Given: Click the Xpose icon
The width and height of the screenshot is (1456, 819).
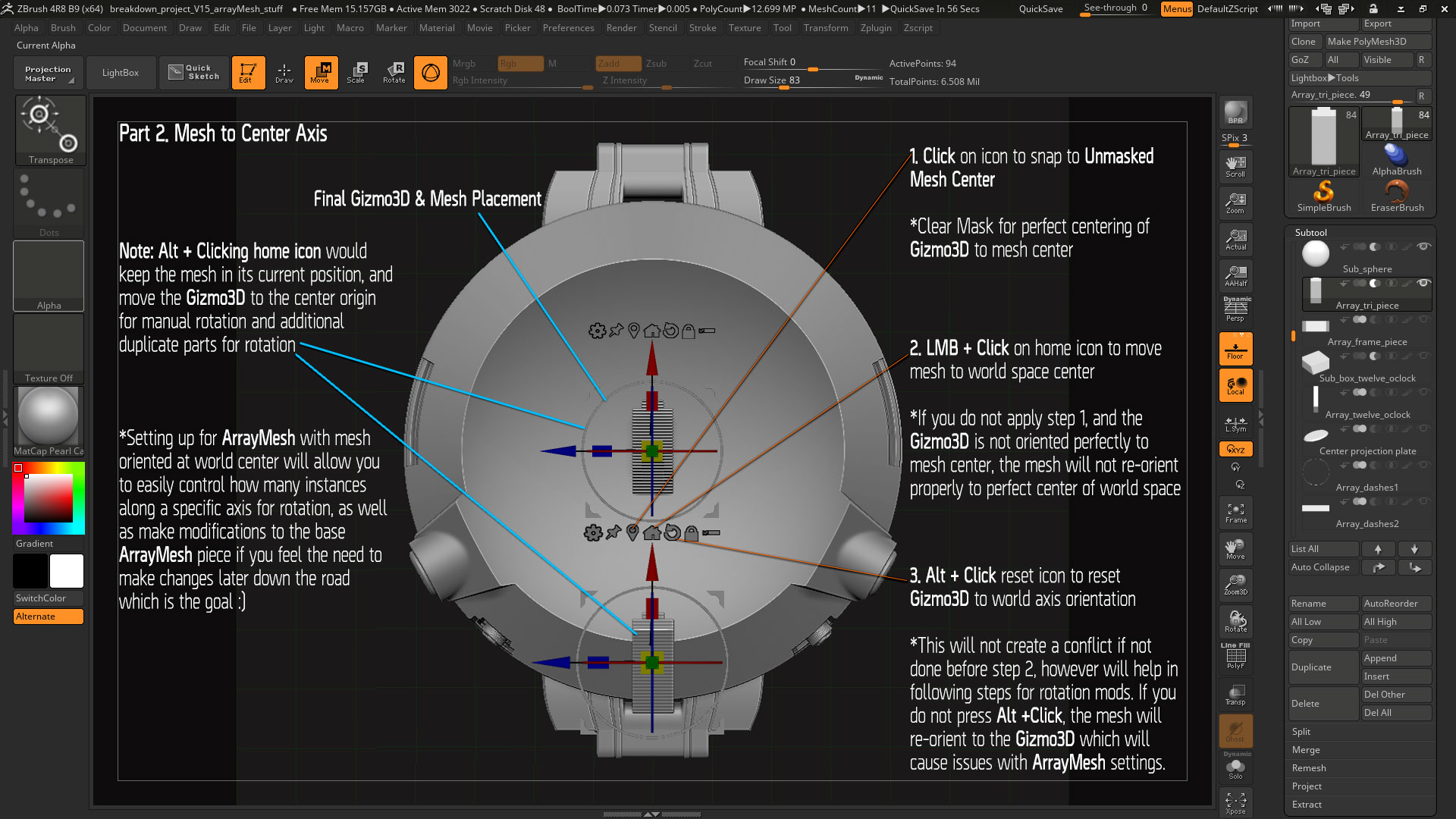Looking at the screenshot, I should coord(1235,803).
